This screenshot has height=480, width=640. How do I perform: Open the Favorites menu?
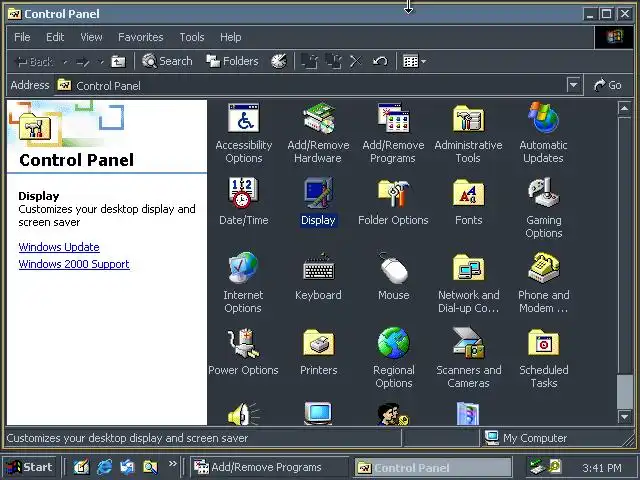tap(140, 37)
